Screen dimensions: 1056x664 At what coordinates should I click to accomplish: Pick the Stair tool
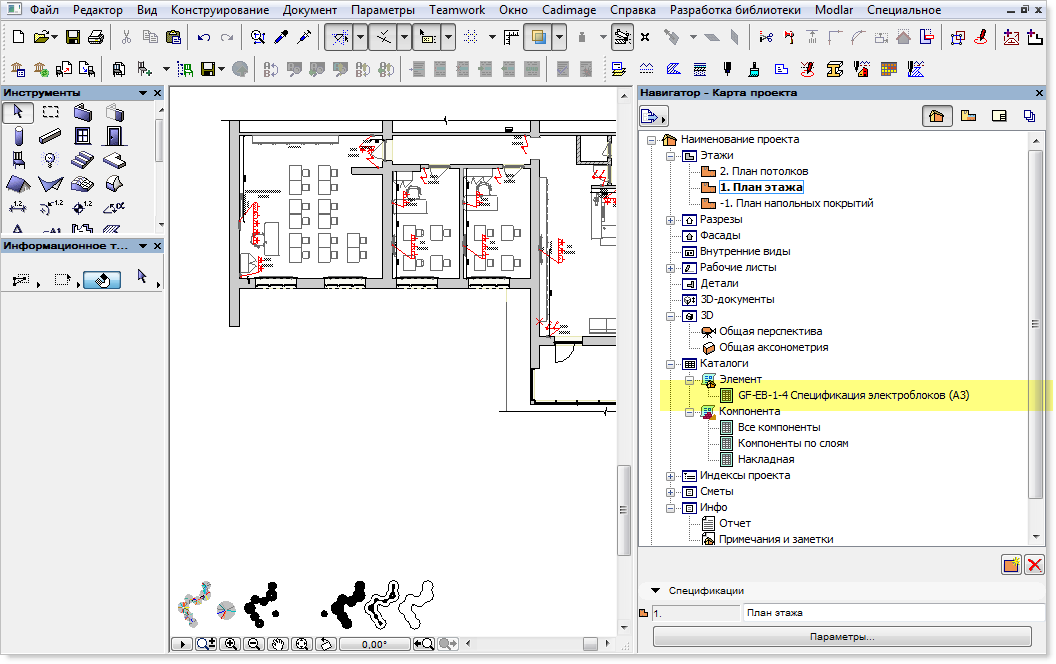83,160
